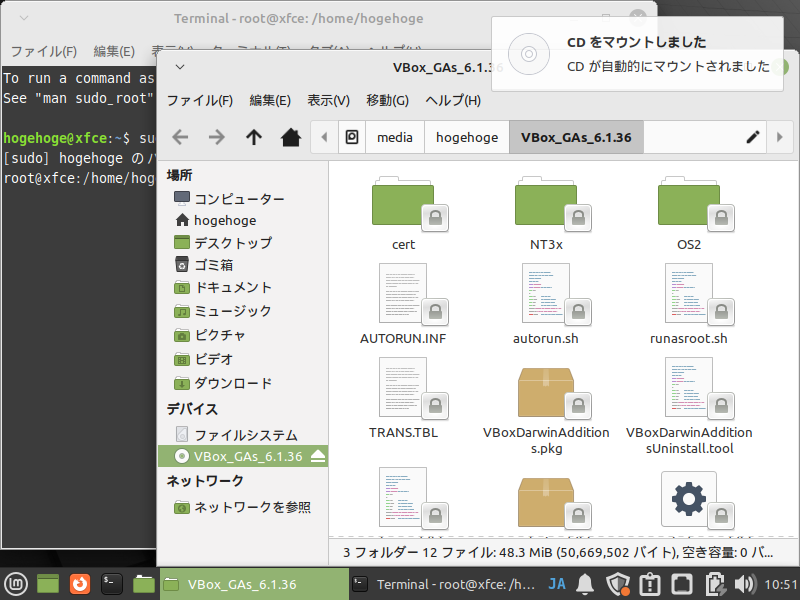Open 表示(V) menu in file manager

pos(328,101)
